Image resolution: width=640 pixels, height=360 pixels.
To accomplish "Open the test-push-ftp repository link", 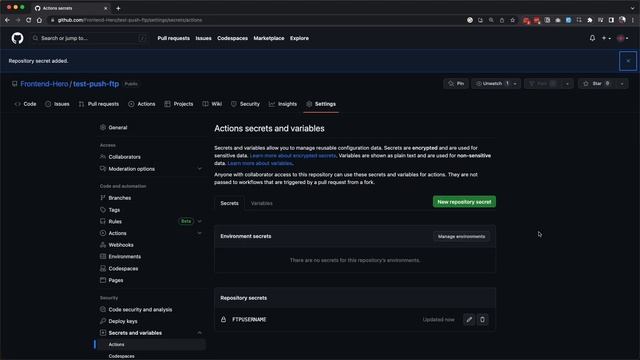I will point(96,84).
